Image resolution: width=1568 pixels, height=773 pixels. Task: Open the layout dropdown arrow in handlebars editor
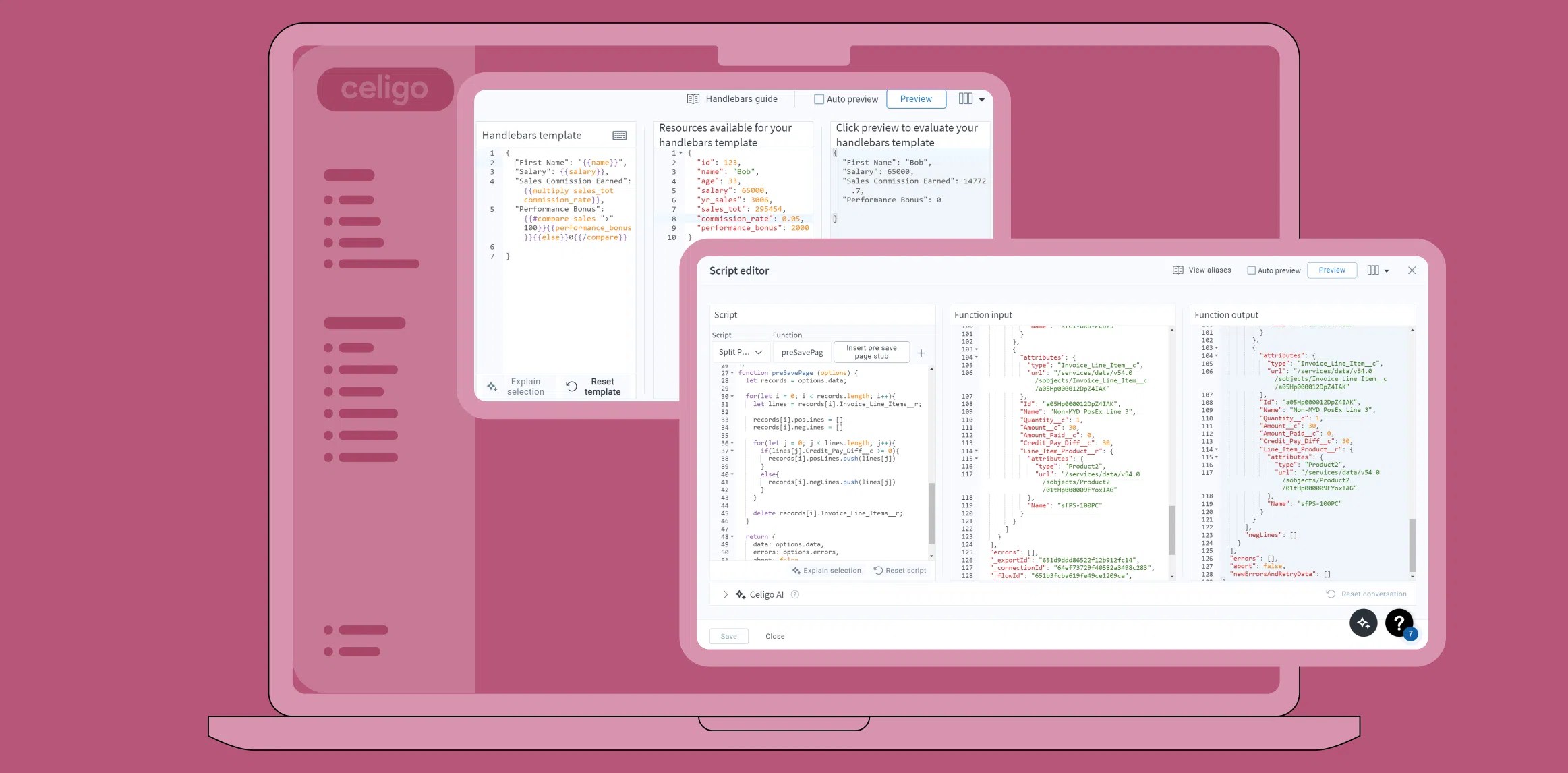[x=981, y=98]
